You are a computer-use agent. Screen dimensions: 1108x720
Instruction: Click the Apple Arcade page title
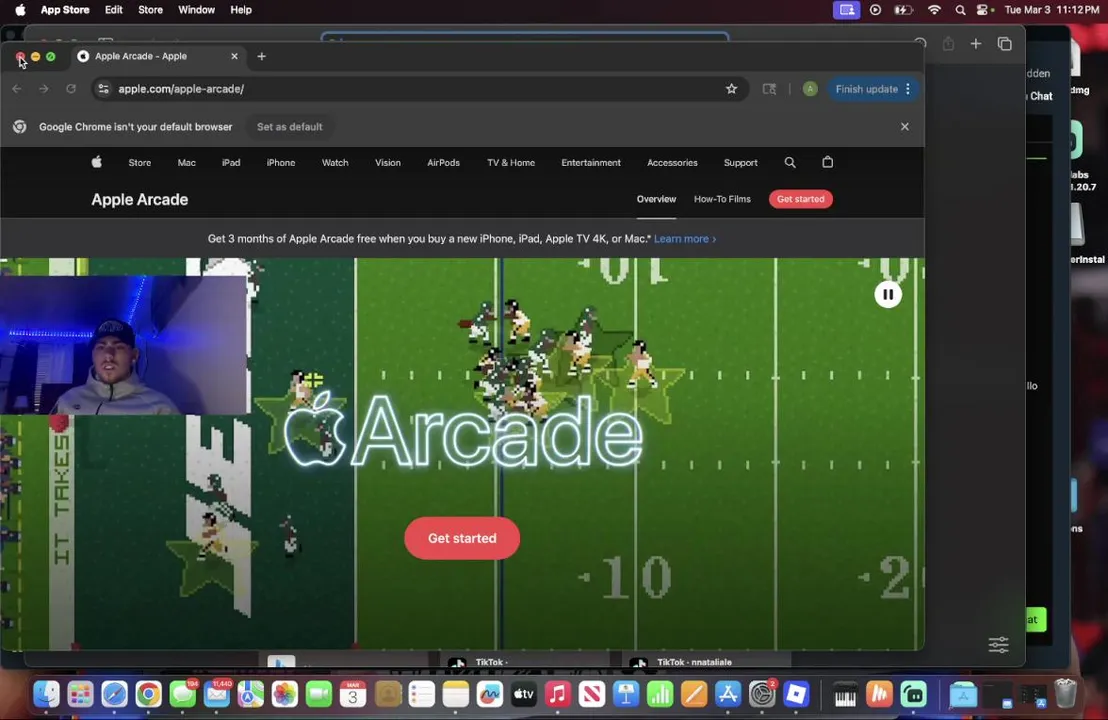139,200
